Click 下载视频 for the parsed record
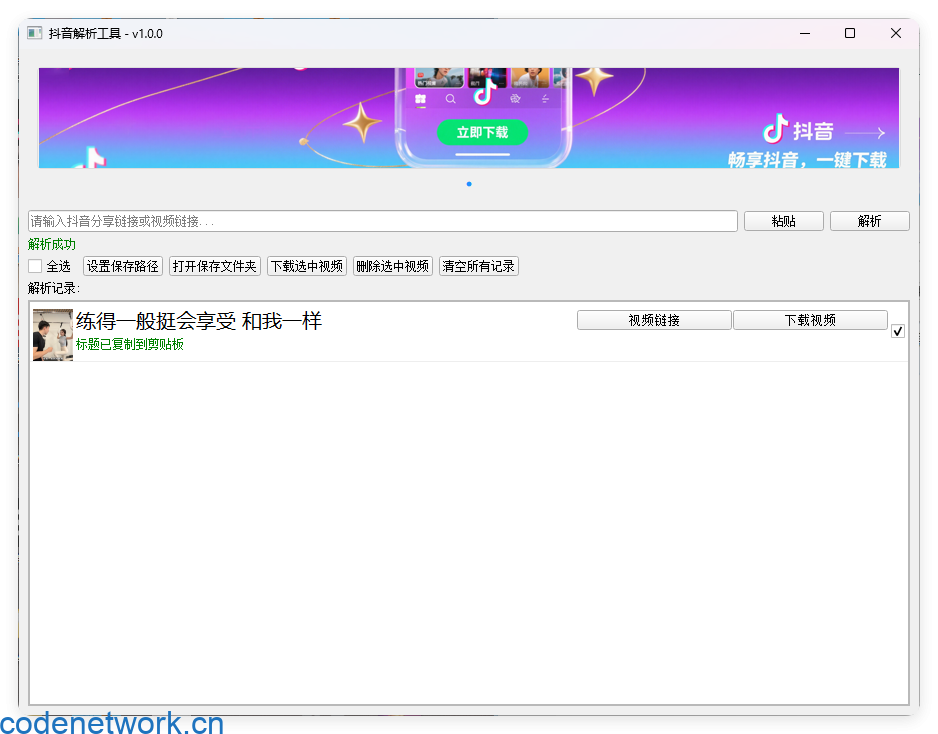The image size is (938, 734). pyautogui.click(x=810, y=320)
